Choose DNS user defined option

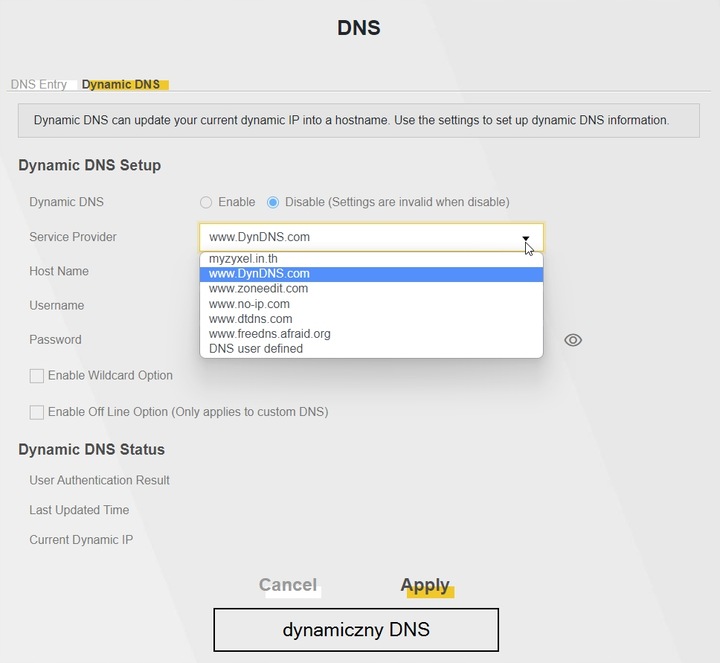255,349
